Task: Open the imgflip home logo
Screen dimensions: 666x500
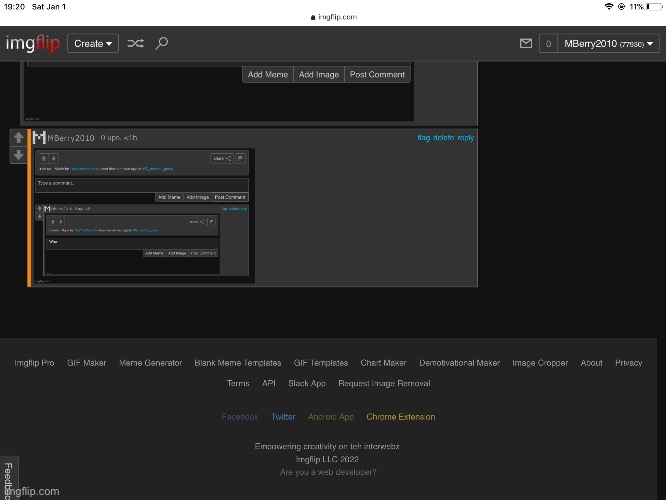Action: 33,43
